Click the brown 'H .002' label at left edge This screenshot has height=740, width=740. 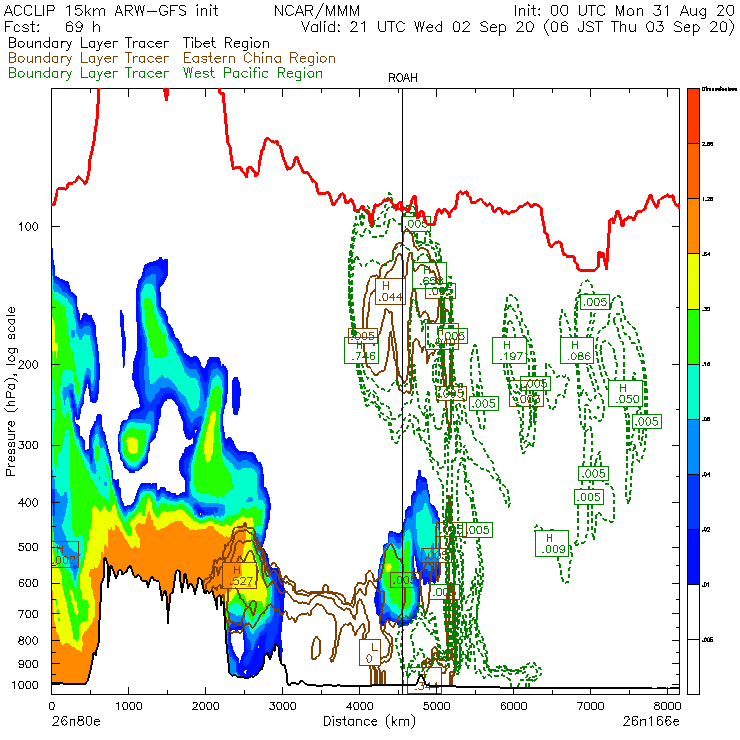(x=64, y=555)
